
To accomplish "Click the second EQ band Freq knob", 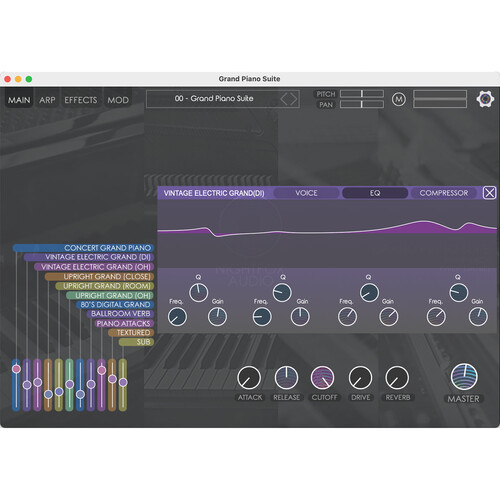I will (x=262, y=317).
